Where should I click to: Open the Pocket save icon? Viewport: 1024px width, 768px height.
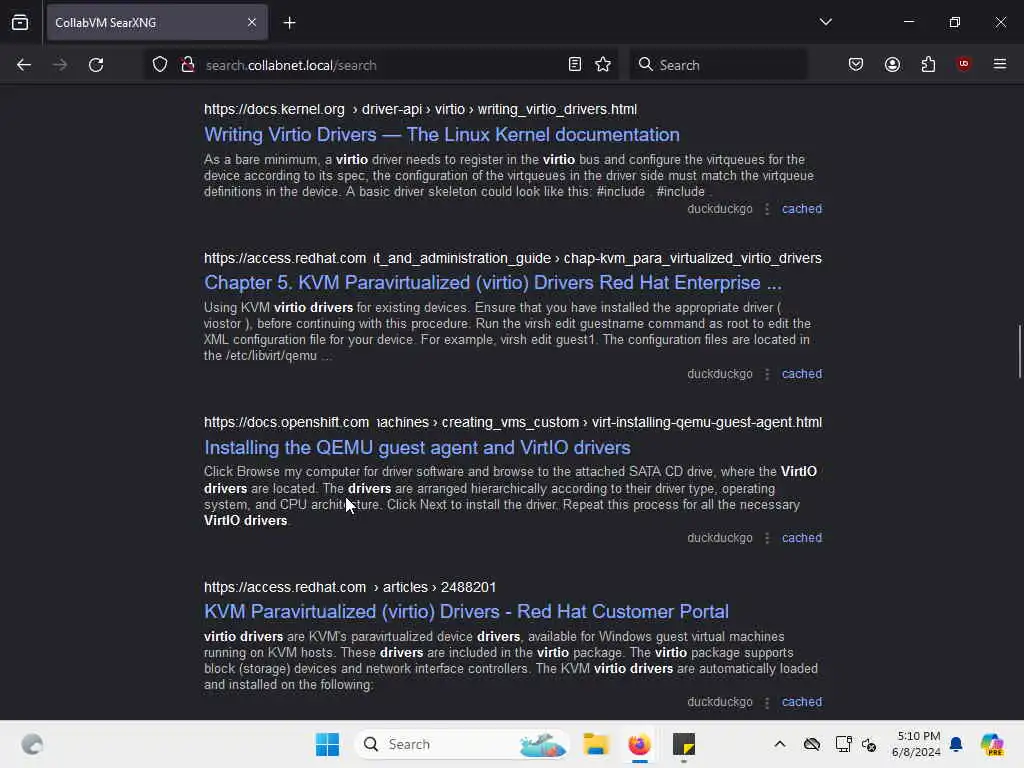tap(856, 65)
